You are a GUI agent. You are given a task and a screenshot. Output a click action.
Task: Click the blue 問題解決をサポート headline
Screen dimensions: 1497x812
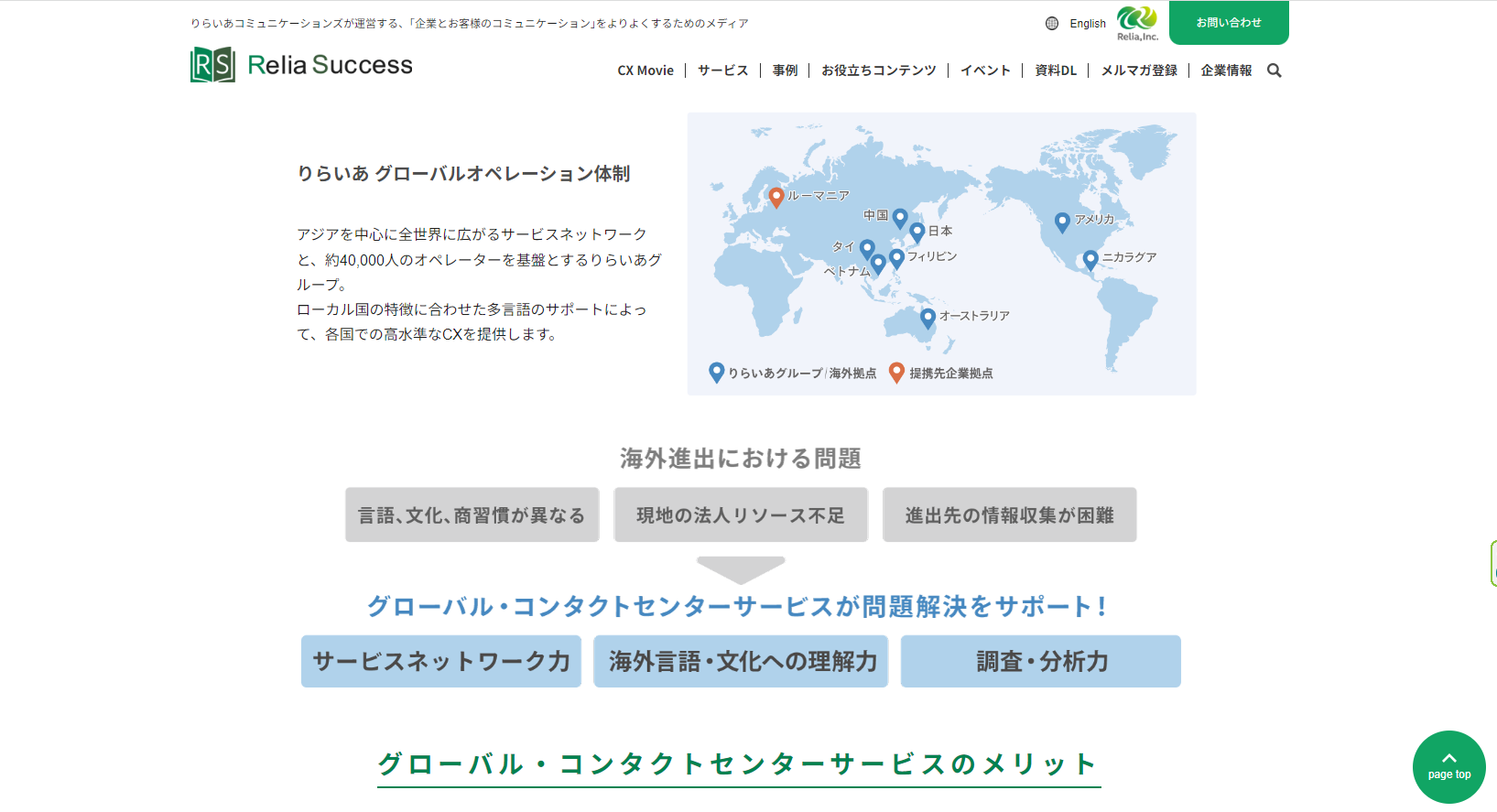point(738,606)
